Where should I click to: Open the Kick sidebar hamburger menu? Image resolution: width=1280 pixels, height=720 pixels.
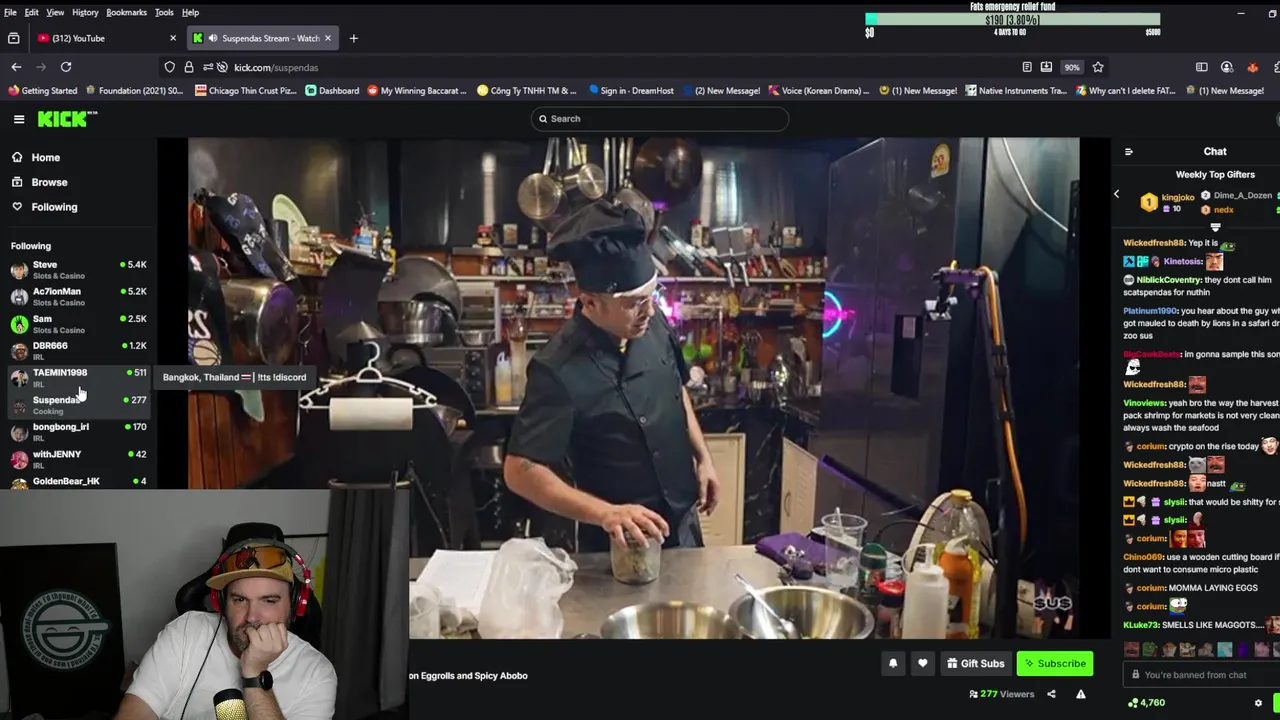(x=19, y=119)
